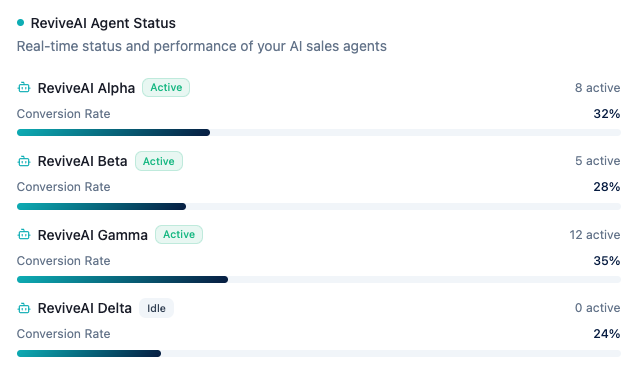
Task: Click the 8 active count for Alpha
Action: (597, 88)
